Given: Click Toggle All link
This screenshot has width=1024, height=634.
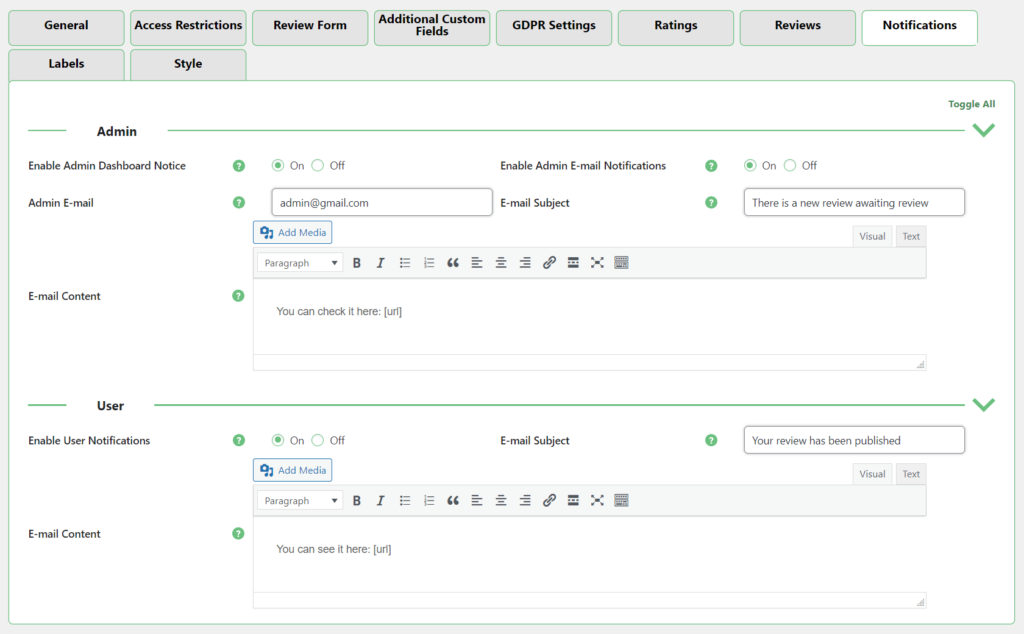Looking at the screenshot, I should 971,104.
